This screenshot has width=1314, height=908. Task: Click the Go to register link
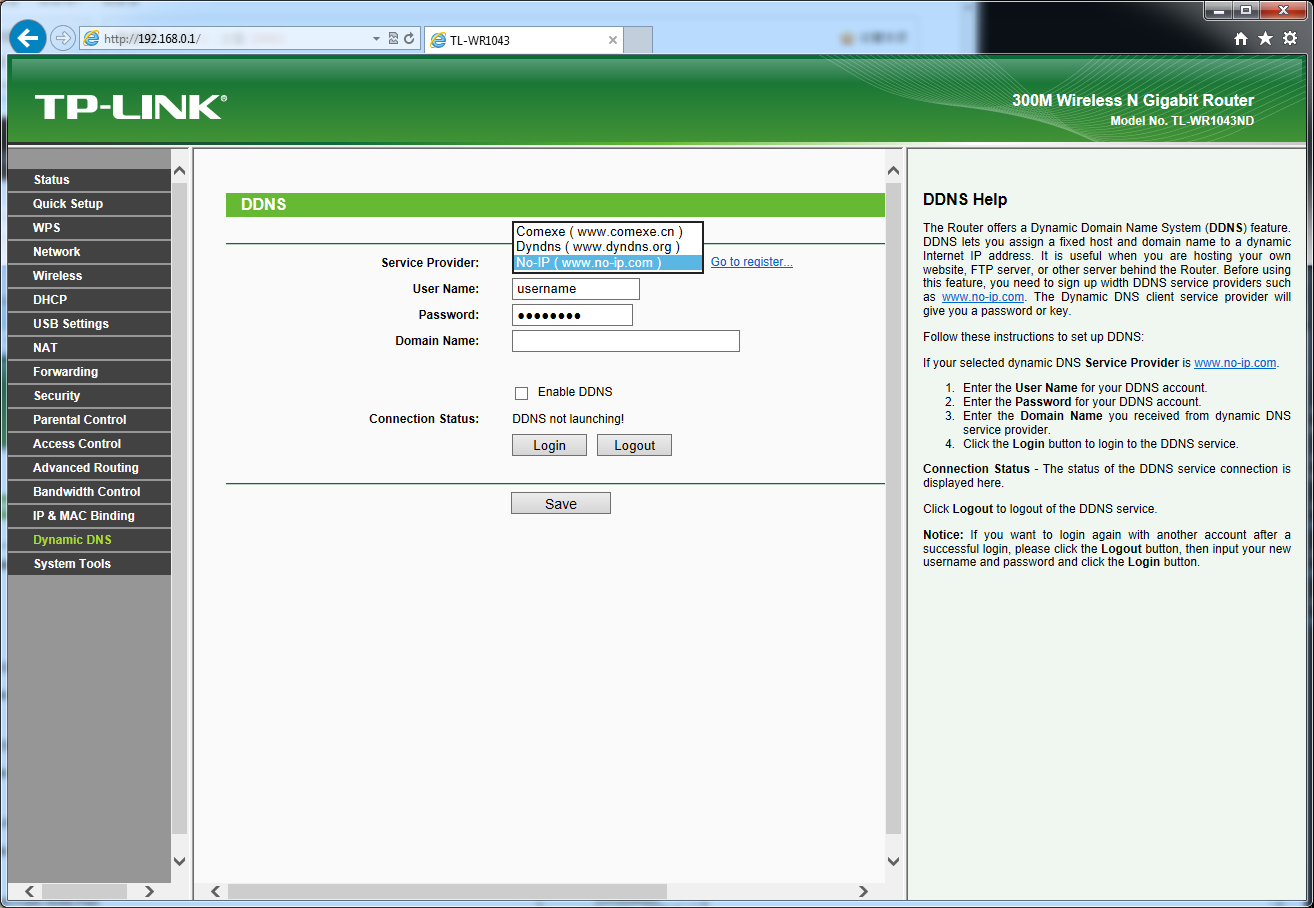751,262
